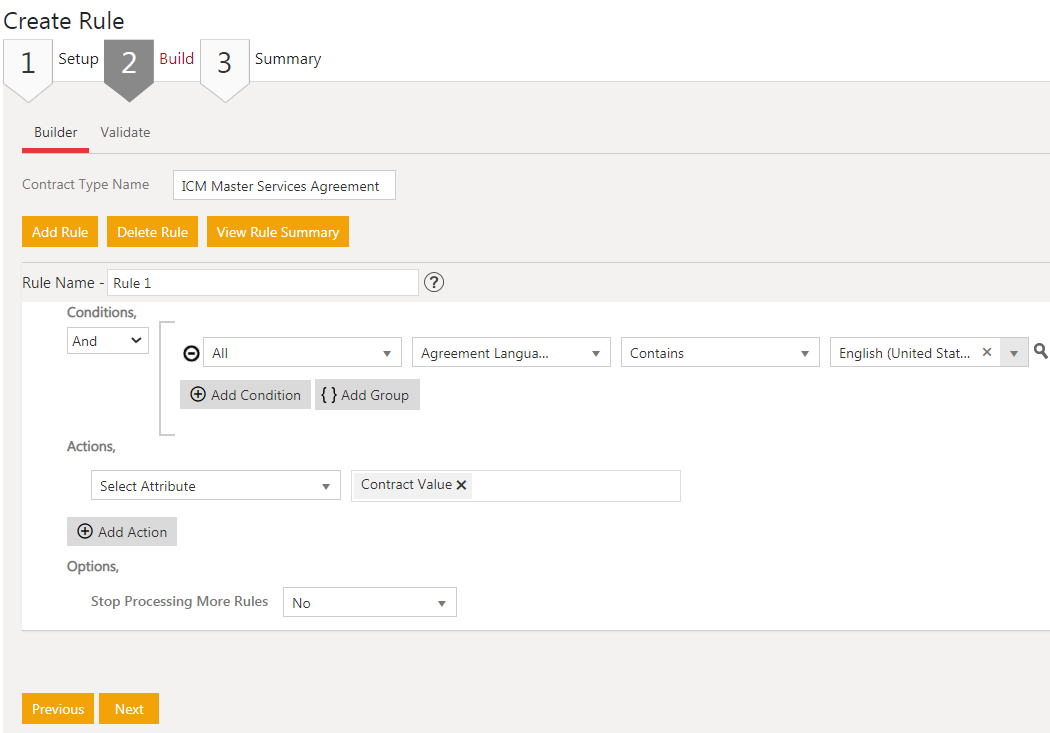
Task: Expand the Select Attribute dropdown
Action: (215, 486)
